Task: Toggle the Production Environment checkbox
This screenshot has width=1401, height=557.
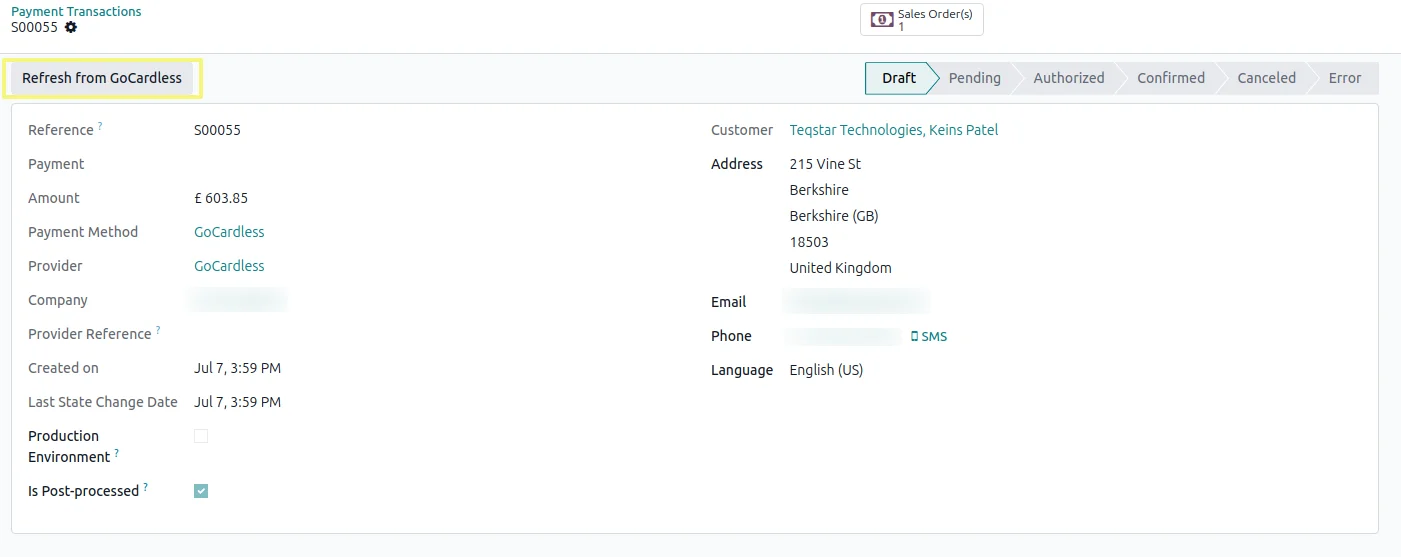Action: [201, 436]
